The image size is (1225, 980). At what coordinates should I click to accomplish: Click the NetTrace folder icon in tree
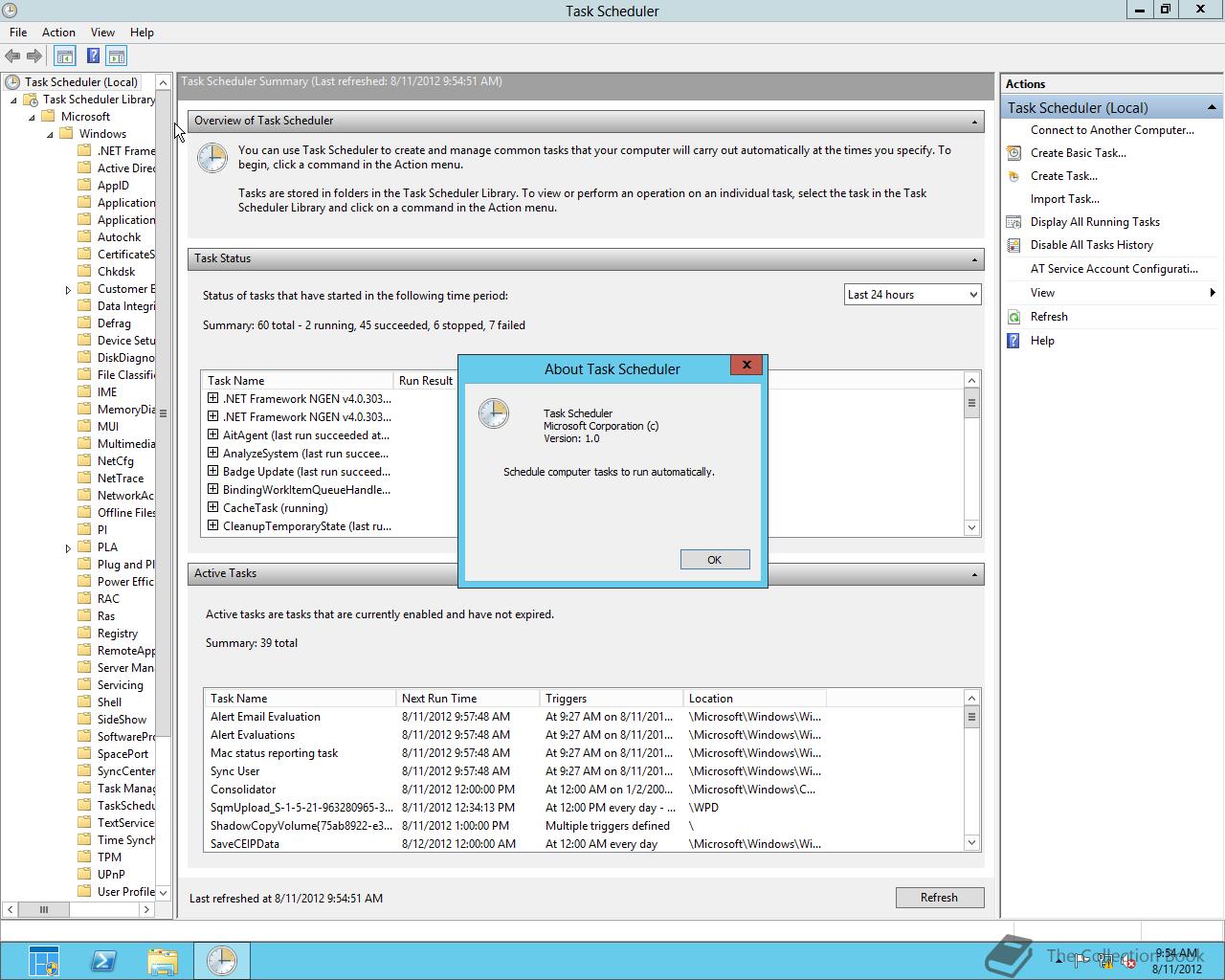pos(85,479)
